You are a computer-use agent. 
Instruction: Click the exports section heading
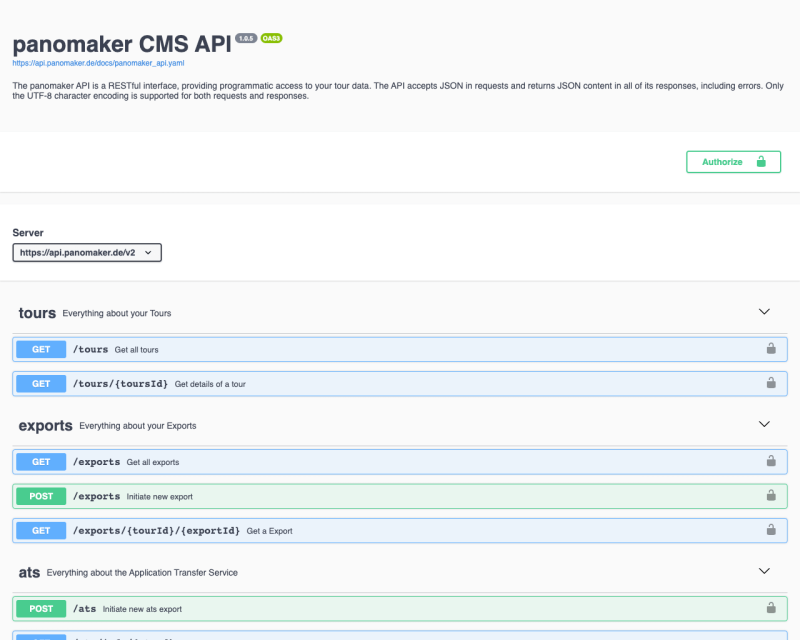click(45, 425)
